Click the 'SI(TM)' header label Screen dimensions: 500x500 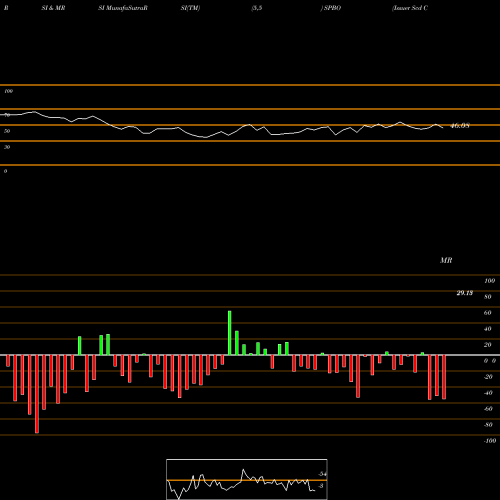pyautogui.click(x=190, y=8)
